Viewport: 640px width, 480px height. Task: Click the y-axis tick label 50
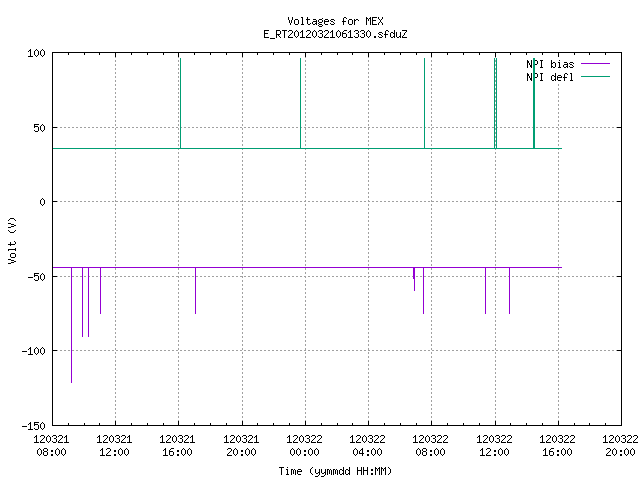pos(39,128)
